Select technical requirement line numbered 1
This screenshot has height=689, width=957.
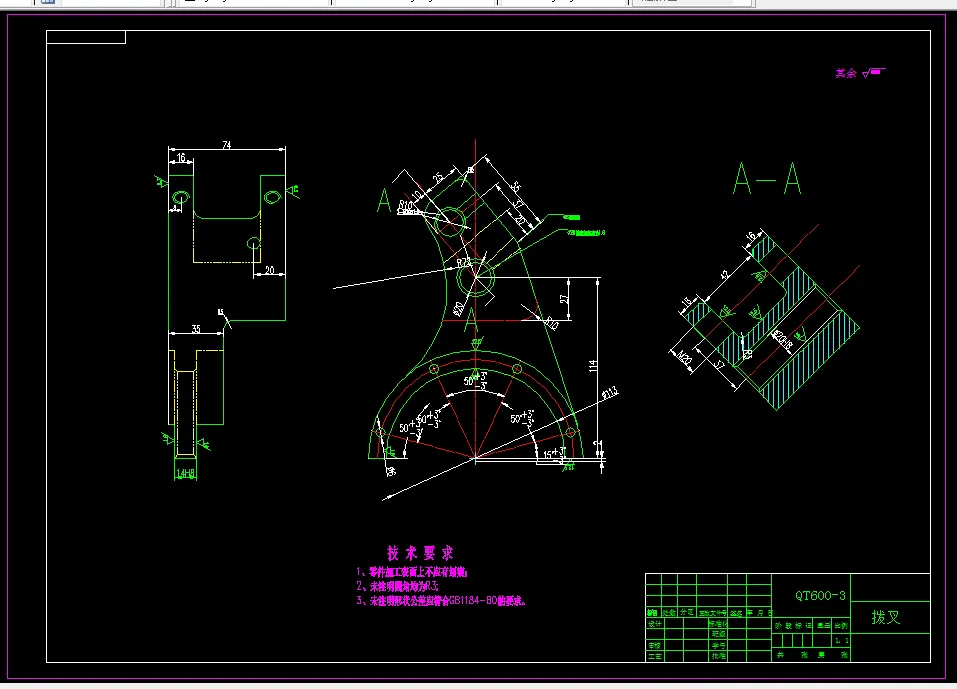(412, 572)
